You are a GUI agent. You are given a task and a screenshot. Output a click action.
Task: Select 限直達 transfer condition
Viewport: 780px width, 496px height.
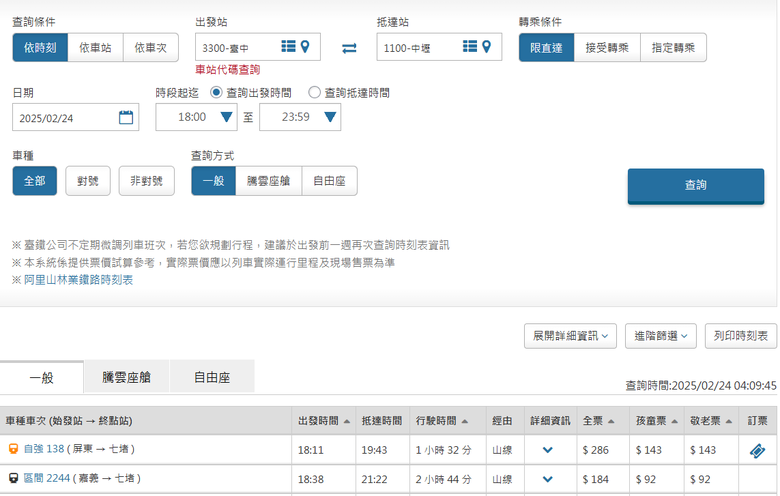[546, 48]
